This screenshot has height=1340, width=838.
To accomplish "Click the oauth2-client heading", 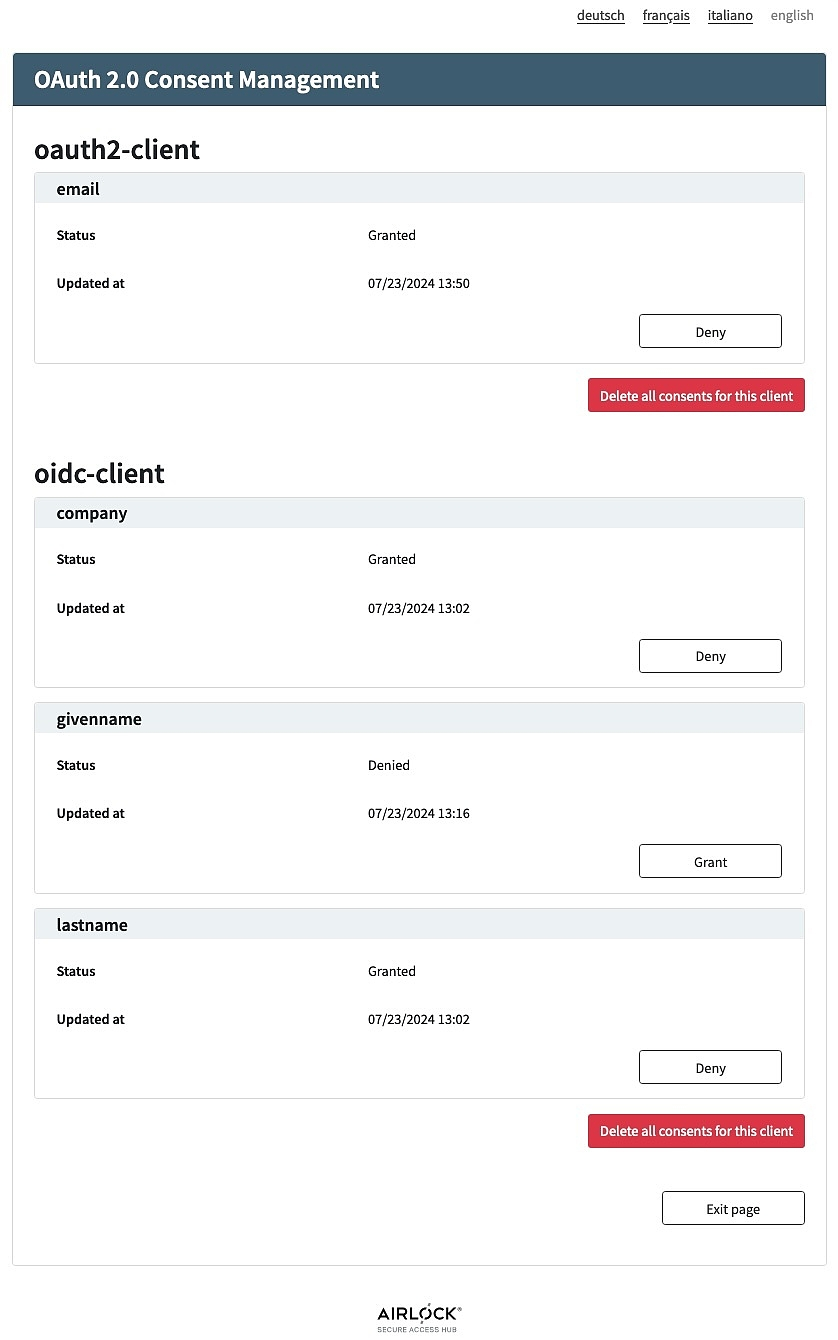I will [x=117, y=150].
